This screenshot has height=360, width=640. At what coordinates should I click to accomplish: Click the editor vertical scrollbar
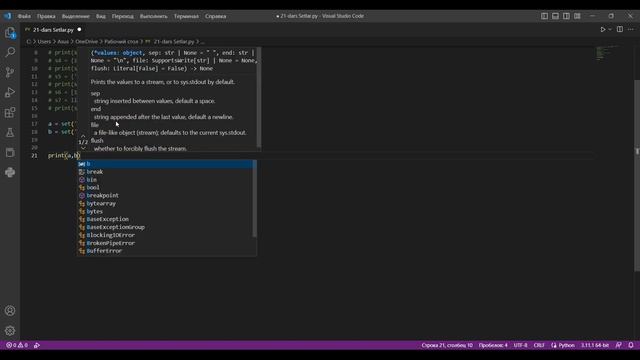pyautogui.click(x=637, y=176)
